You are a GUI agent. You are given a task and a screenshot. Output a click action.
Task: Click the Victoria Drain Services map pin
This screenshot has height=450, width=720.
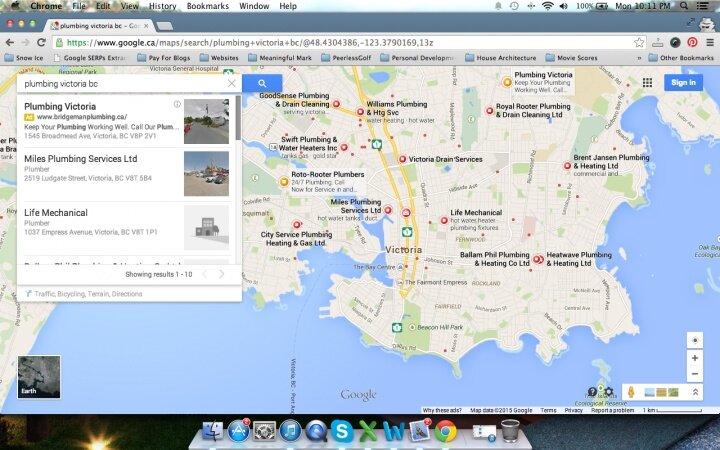coord(402,159)
